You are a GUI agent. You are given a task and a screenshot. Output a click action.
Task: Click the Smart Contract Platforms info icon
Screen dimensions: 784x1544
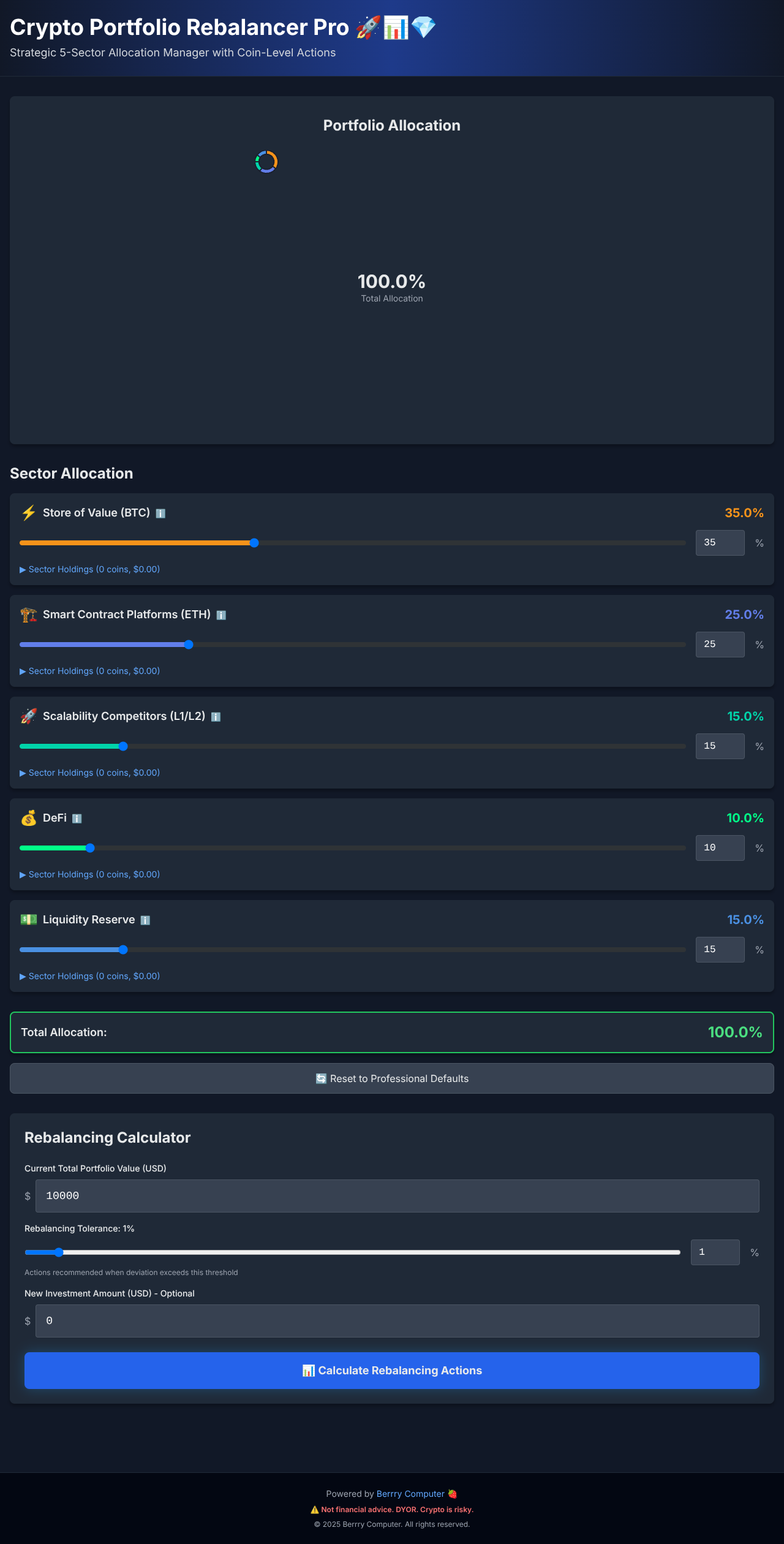pos(222,615)
